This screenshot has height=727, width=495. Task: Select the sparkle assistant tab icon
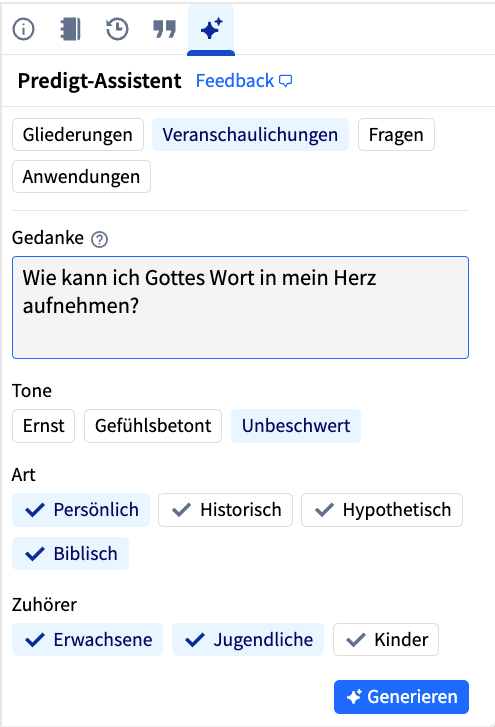click(211, 29)
